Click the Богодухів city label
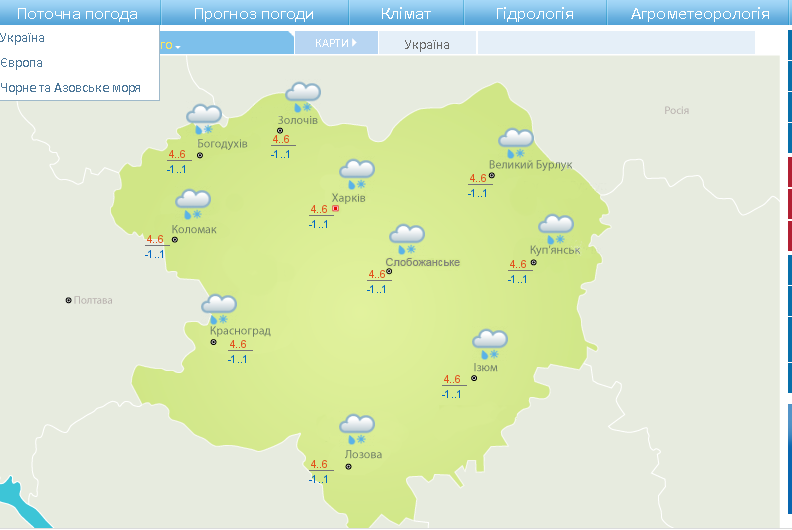Screen dimensions: 792x530 tap(222, 143)
